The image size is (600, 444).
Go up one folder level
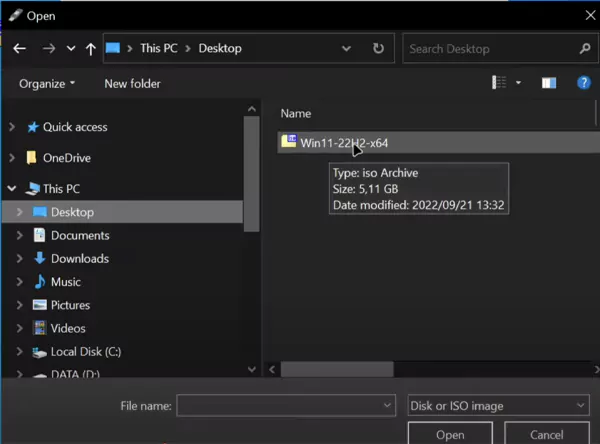click(91, 49)
